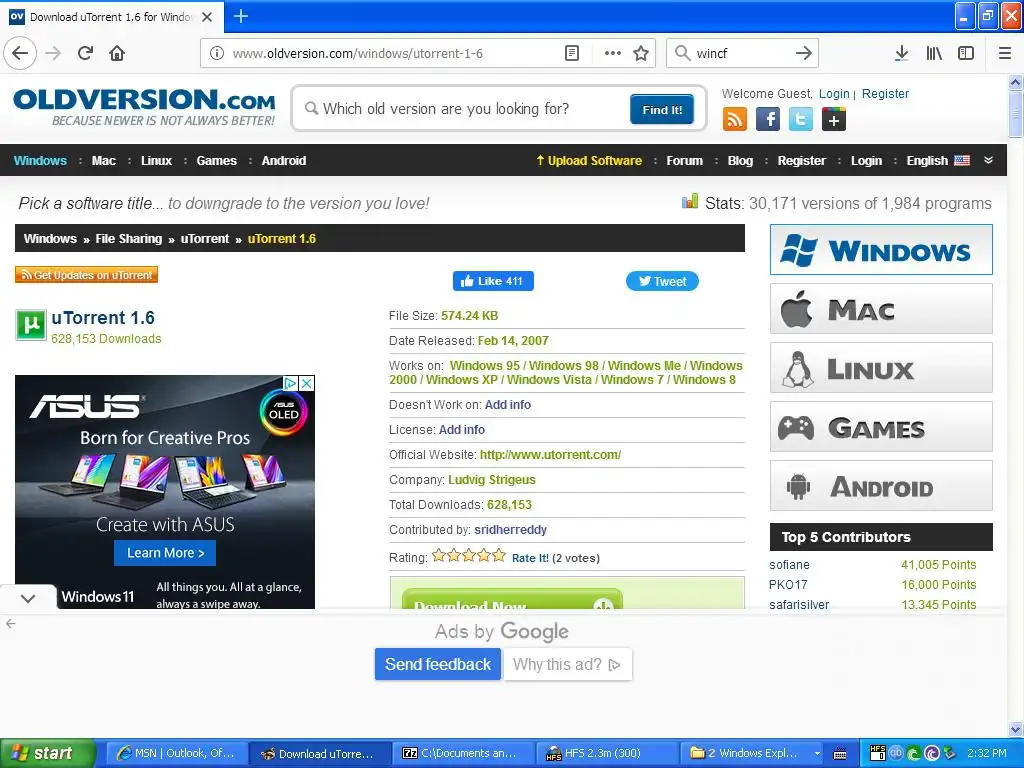Viewport: 1024px width, 768px height.
Task: Bookmark this page with star icon
Action: [641, 53]
